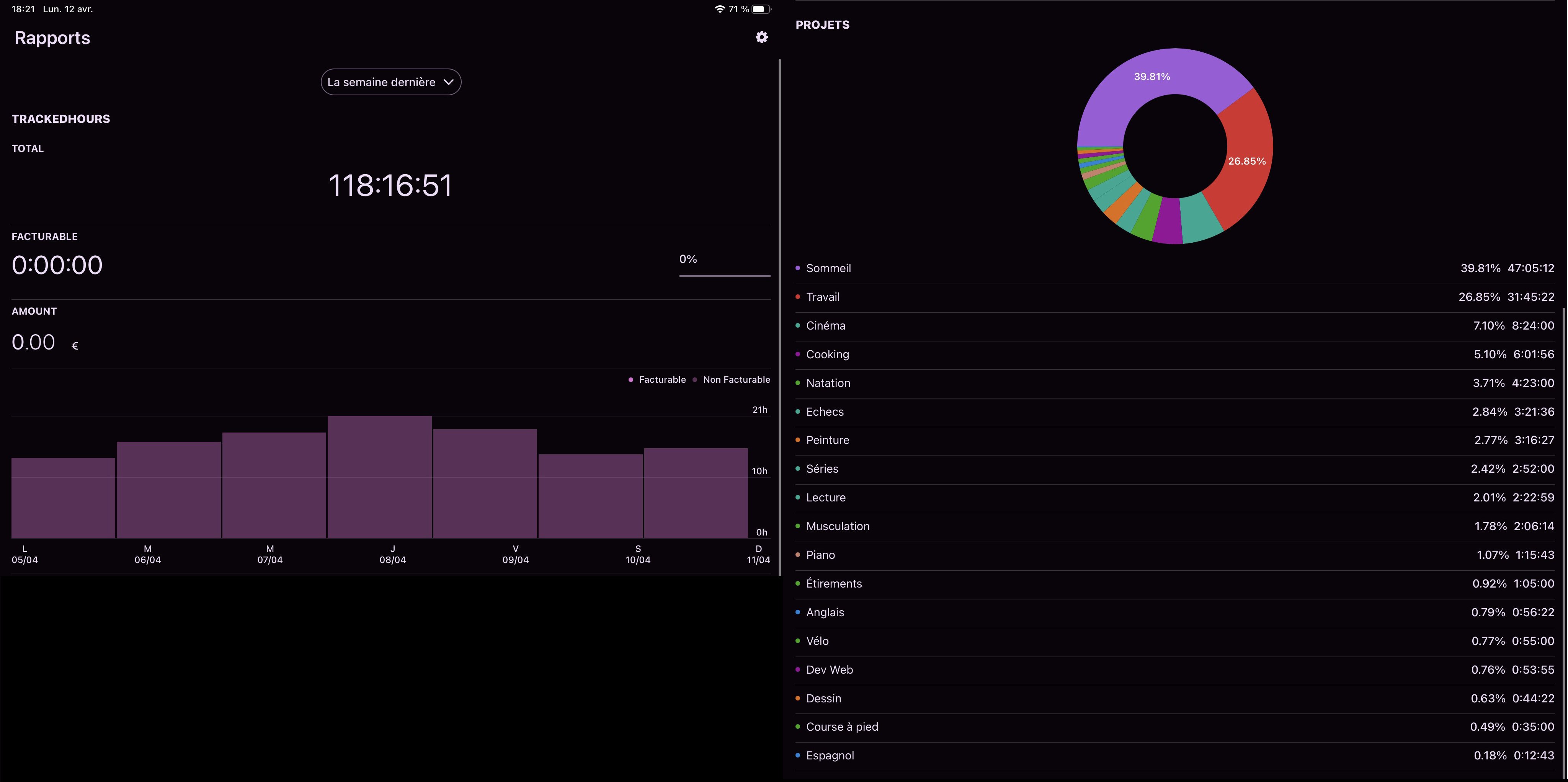
Task: Click the chevron in the period selector
Action: pos(449,82)
